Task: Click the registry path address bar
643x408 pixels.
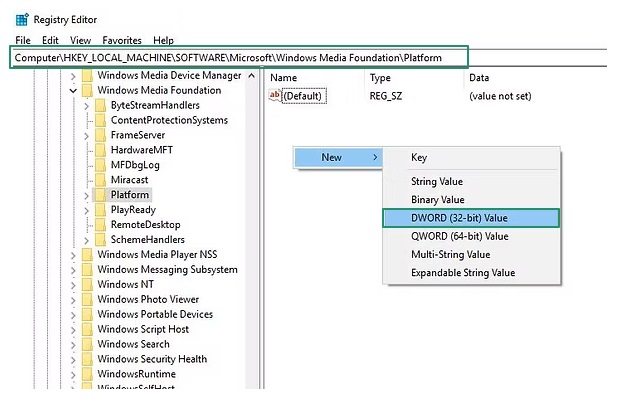Action: (x=238, y=57)
